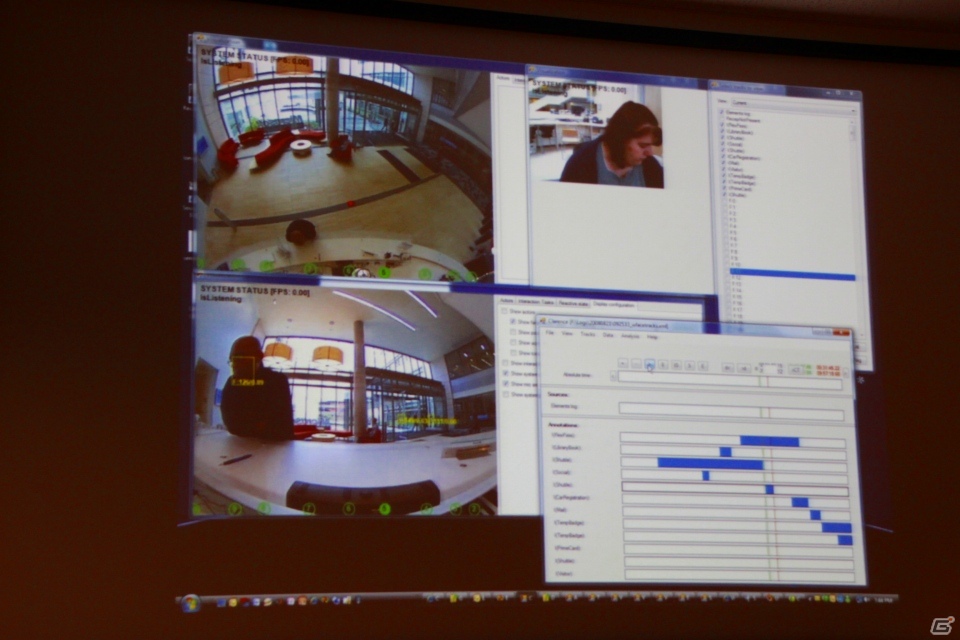Open the Data menu in the Clarence window
This screenshot has width=960, height=640.
click(x=608, y=336)
